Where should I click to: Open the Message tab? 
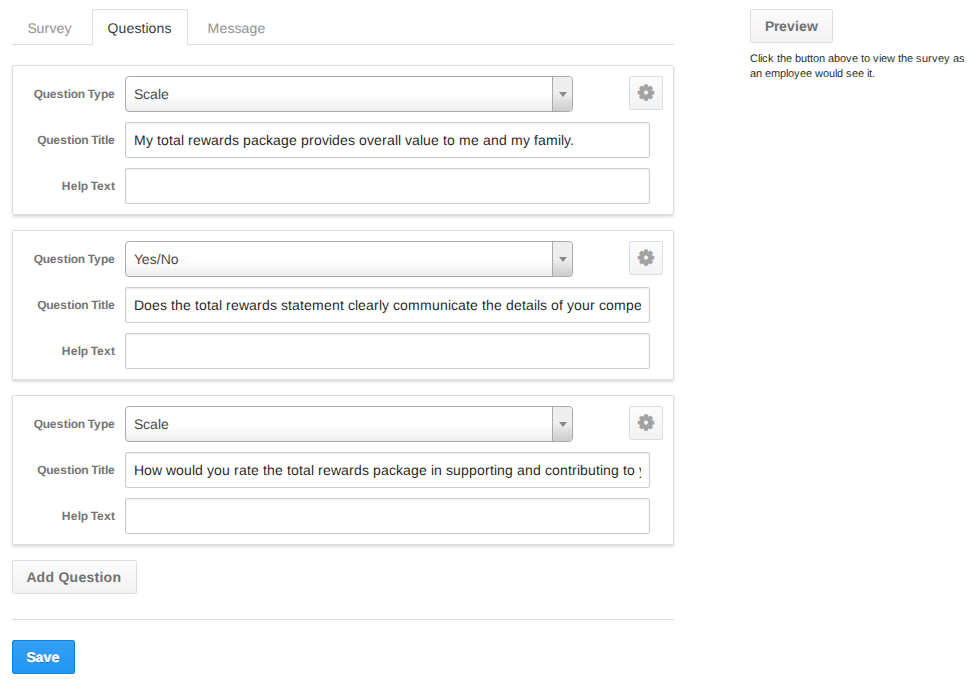tap(236, 28)
